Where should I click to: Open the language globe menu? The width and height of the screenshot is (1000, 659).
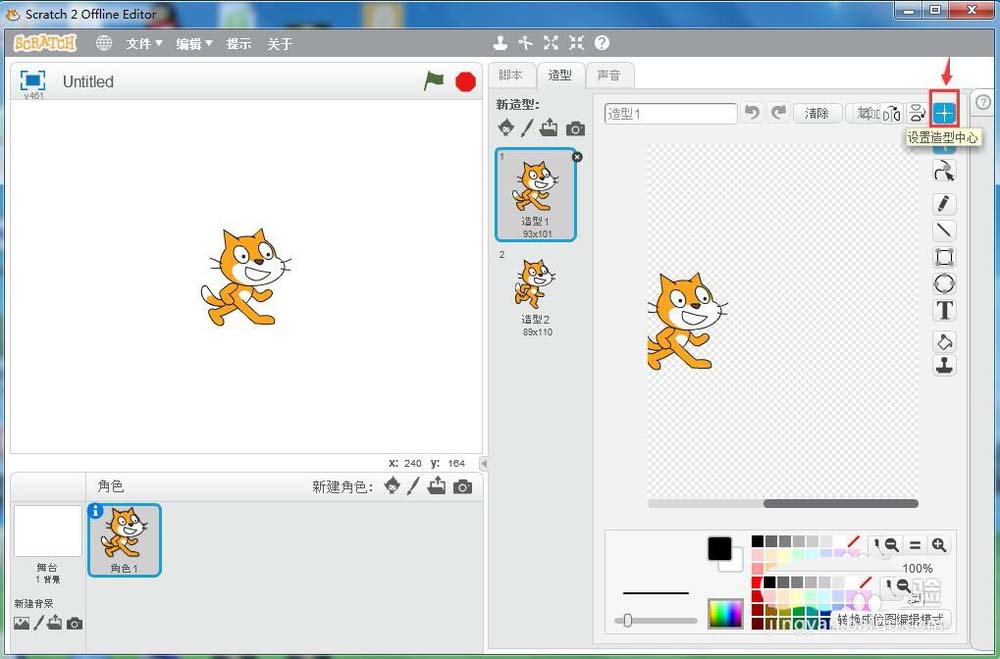coord(104,43)
